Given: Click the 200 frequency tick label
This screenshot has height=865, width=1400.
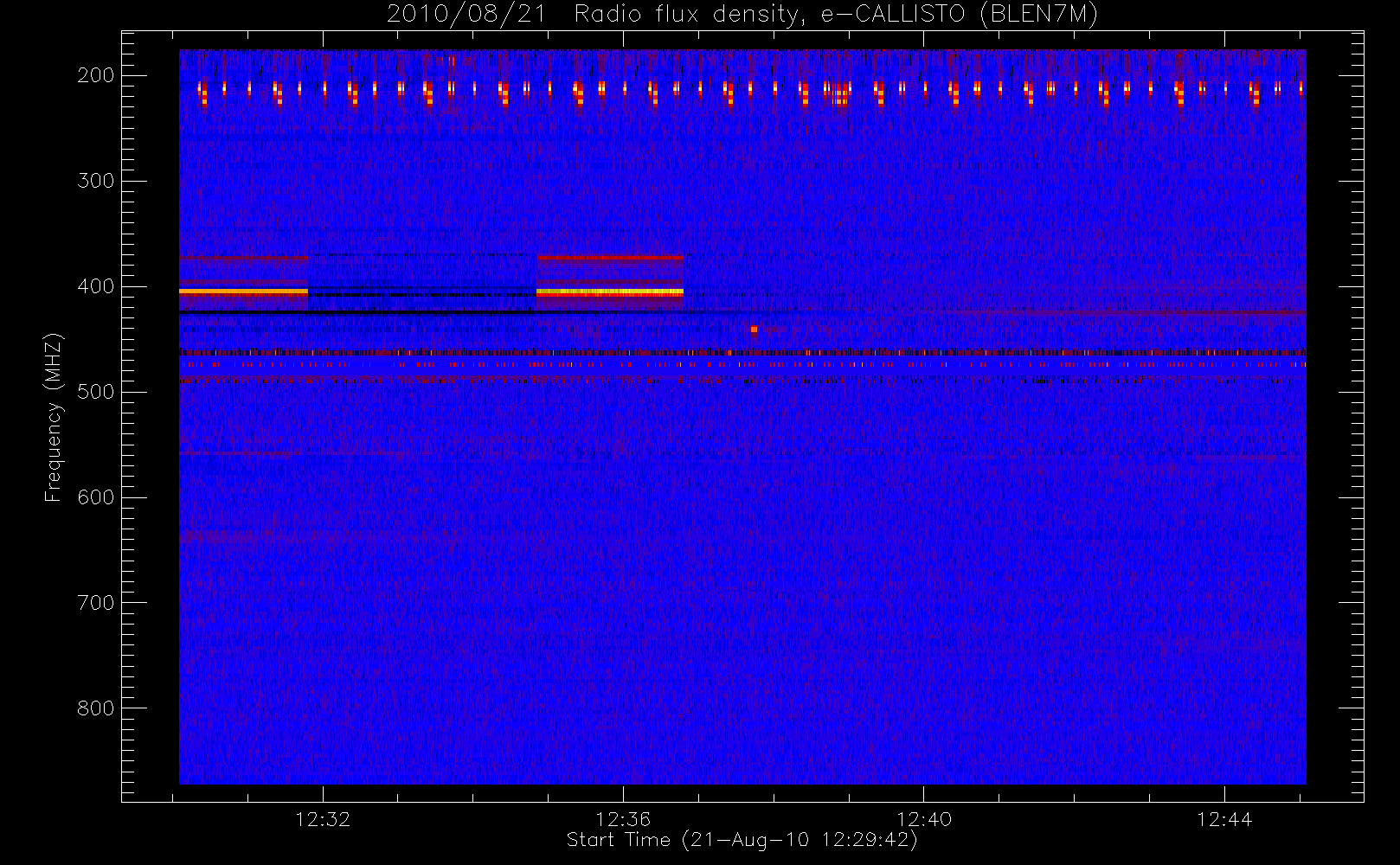Looking at the screenshot, I should click(95, 75).
